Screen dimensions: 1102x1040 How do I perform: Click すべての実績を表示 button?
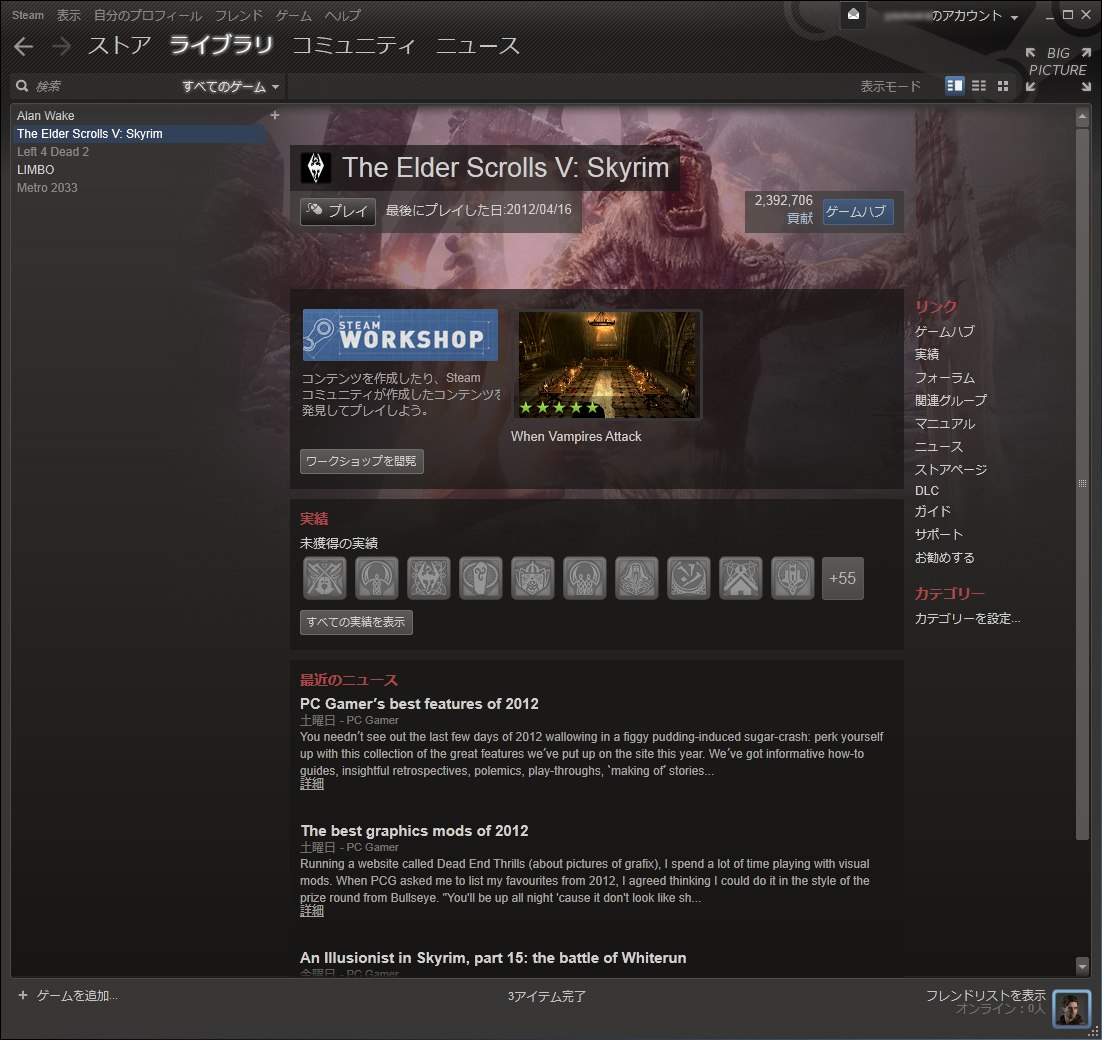click(356, 622)
